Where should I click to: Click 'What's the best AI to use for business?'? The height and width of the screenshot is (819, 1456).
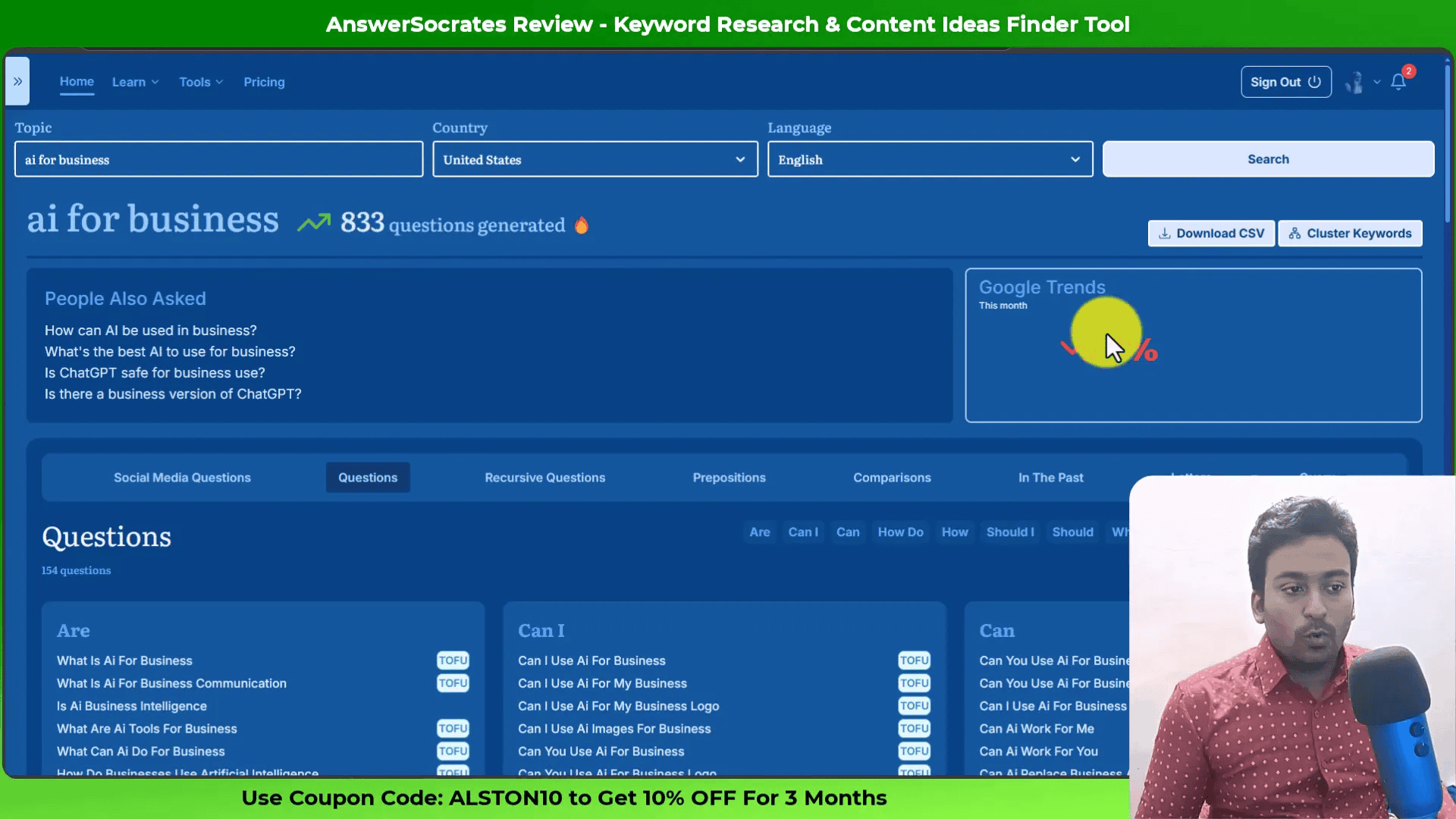170,352
